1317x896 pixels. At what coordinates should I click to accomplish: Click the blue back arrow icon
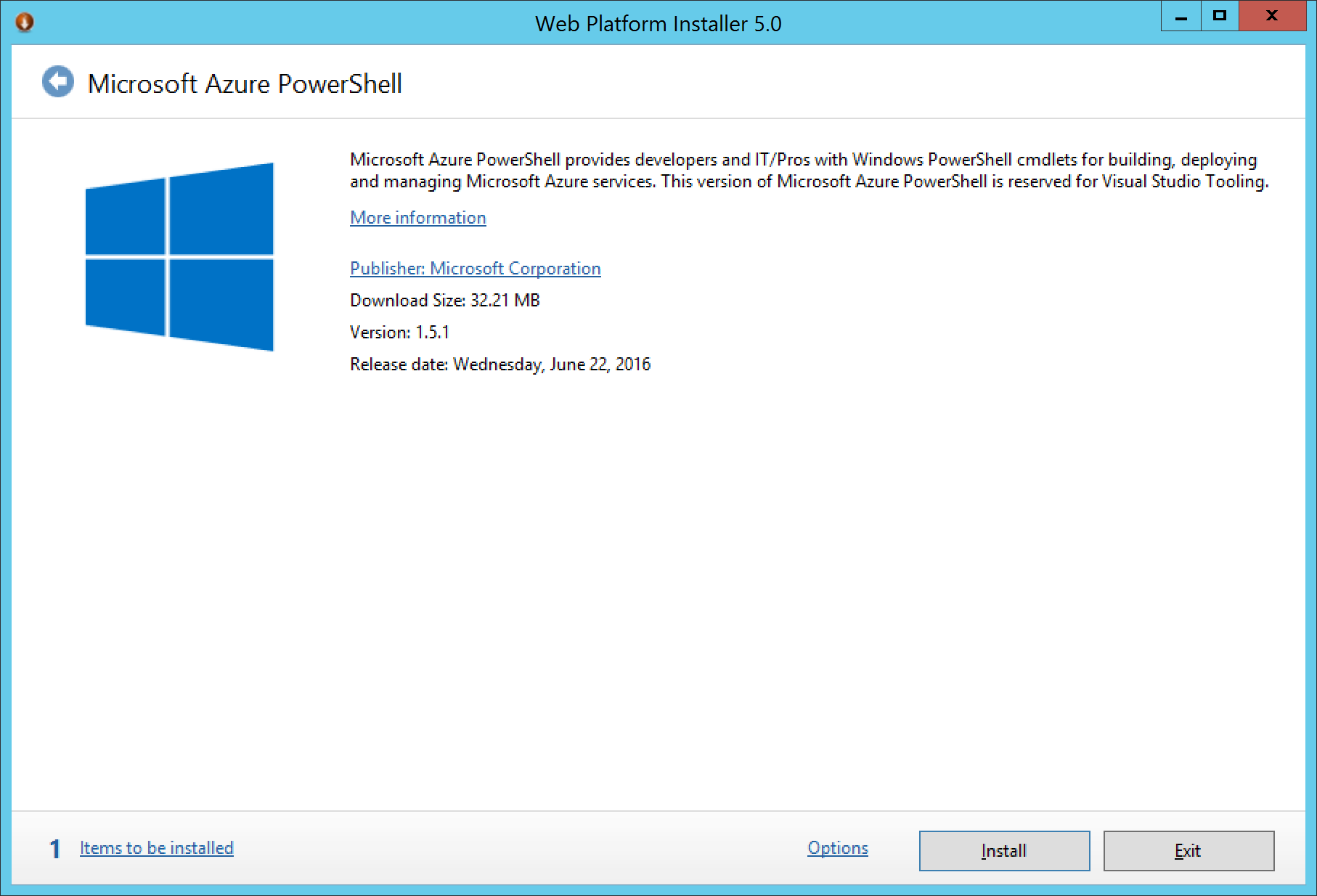coord(58,81)
